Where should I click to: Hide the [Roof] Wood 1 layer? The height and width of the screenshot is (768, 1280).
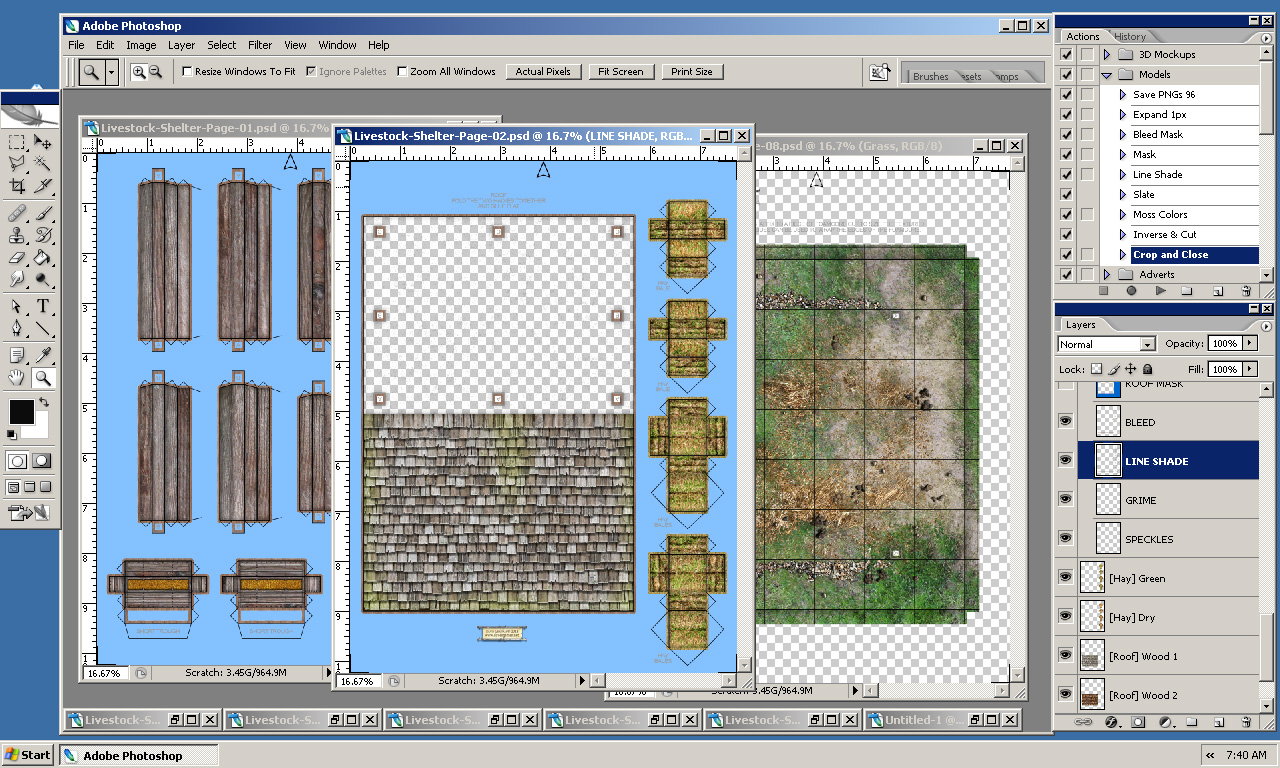[x=1066, y=656]
